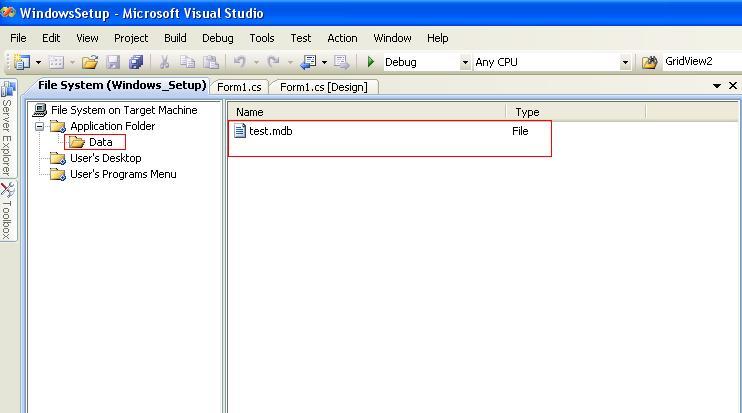Open the Edit menu
This screenshot has width=742, height=413.
pos(51,38)
